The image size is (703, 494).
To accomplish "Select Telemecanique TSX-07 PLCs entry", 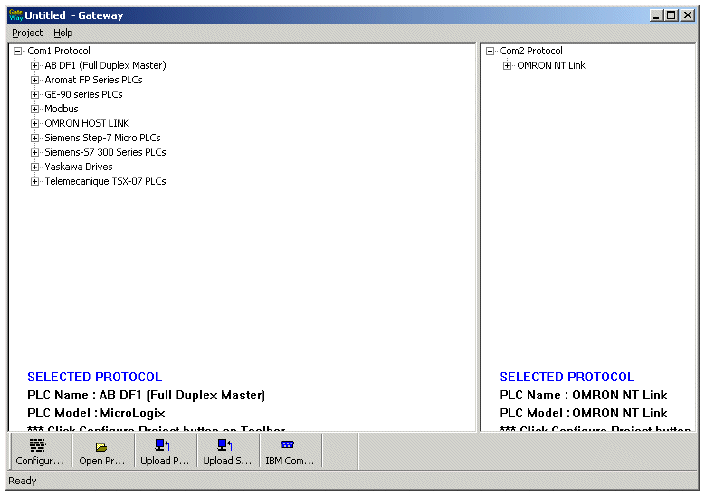I will (x=105, y=182).
